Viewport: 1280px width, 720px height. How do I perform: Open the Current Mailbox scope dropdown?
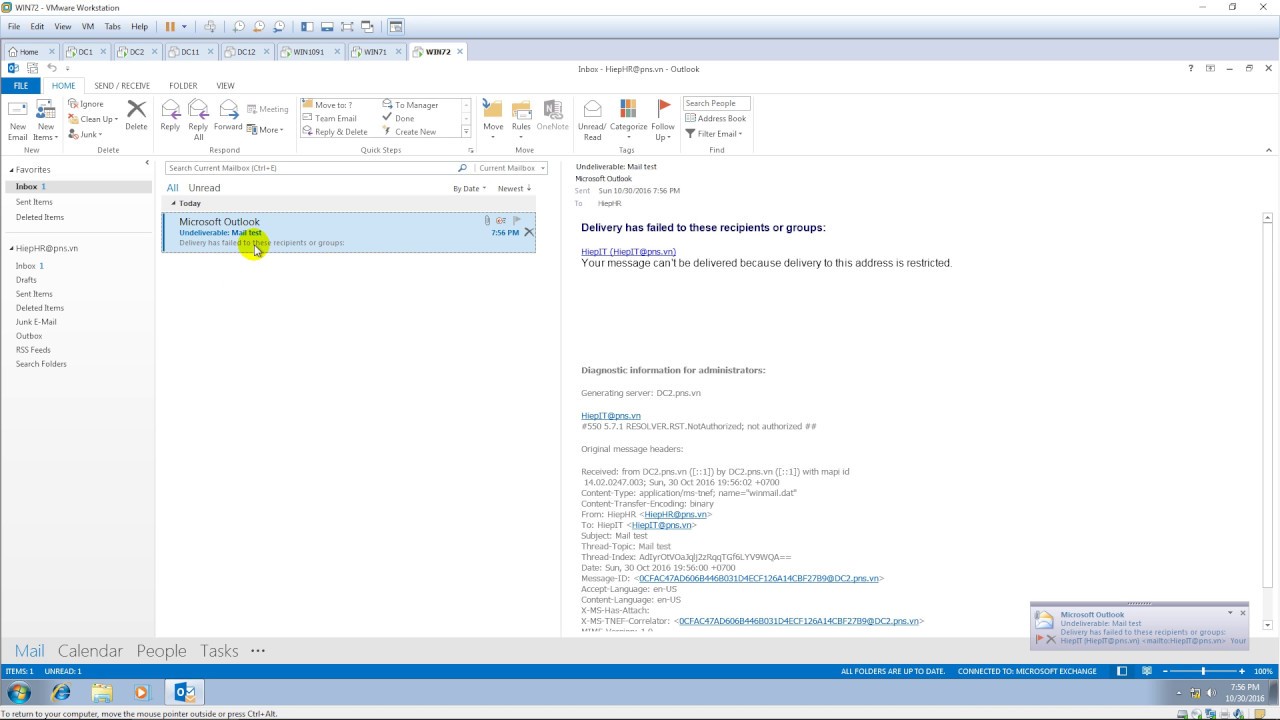510,168
